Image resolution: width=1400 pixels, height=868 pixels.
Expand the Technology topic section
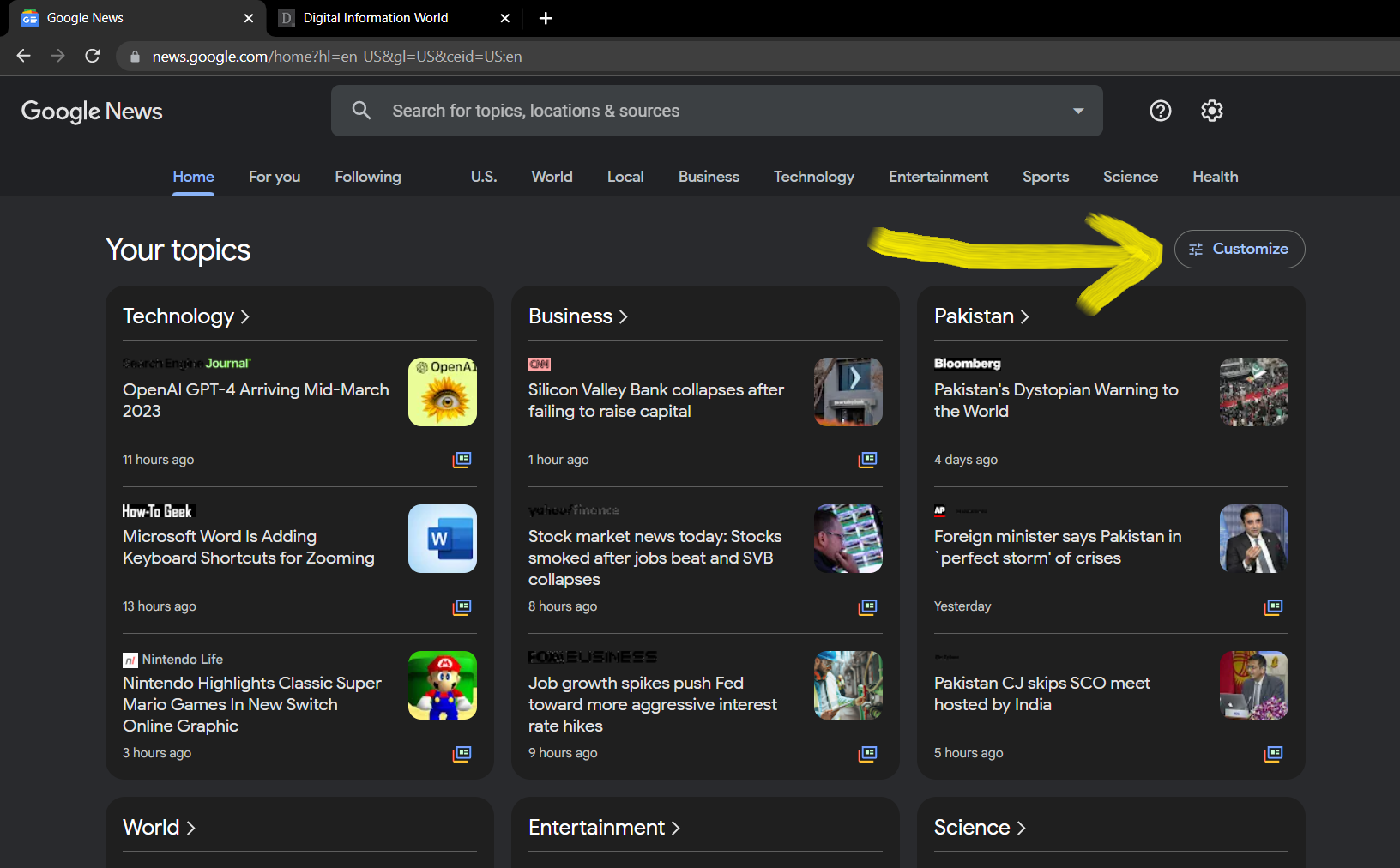[186, 316]
